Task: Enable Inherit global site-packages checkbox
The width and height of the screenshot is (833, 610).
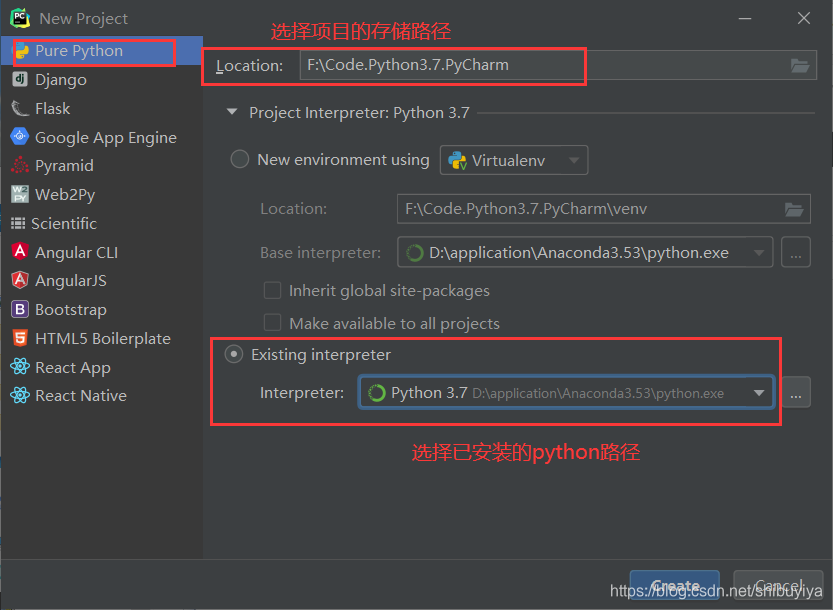Action: (x=273, y=291)
